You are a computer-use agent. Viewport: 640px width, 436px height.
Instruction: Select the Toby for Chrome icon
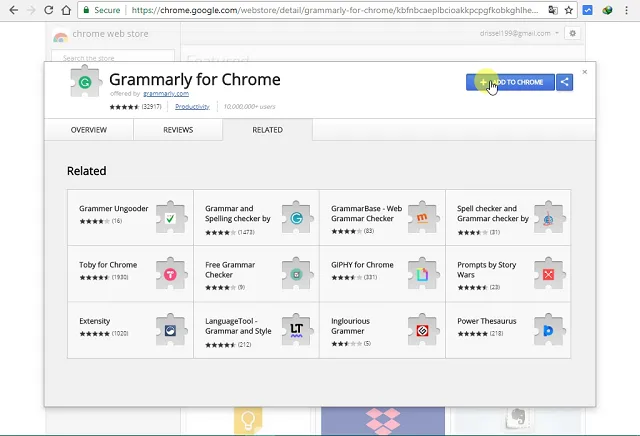(171, 273)
